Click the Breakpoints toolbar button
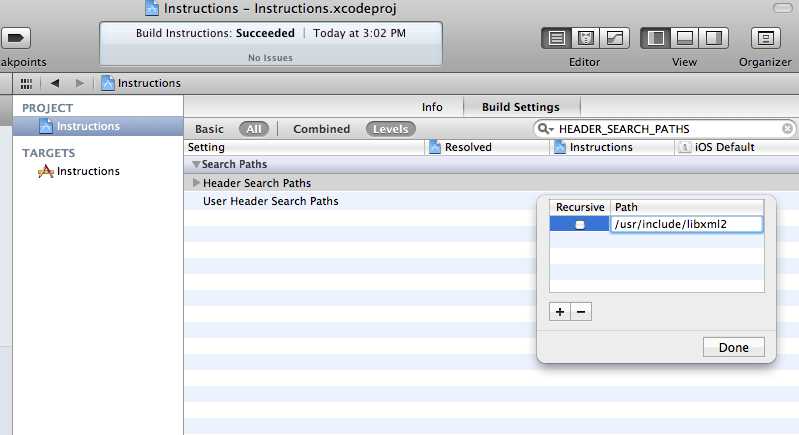Screen dimensions: 799x435 16,38
